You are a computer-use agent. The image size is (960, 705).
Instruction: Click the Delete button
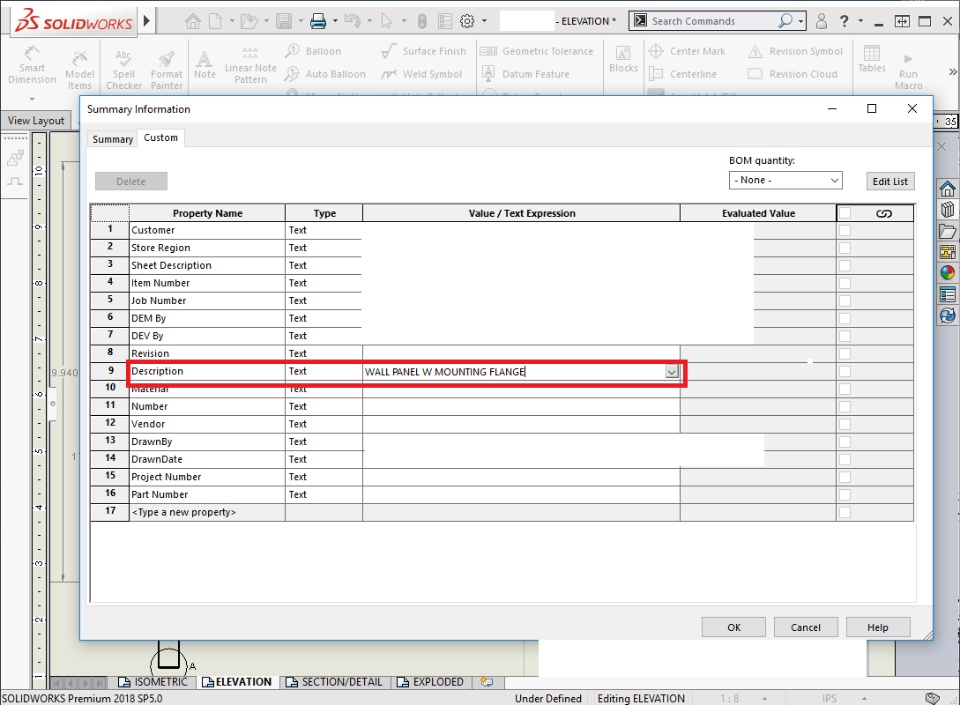pos(131,181)
